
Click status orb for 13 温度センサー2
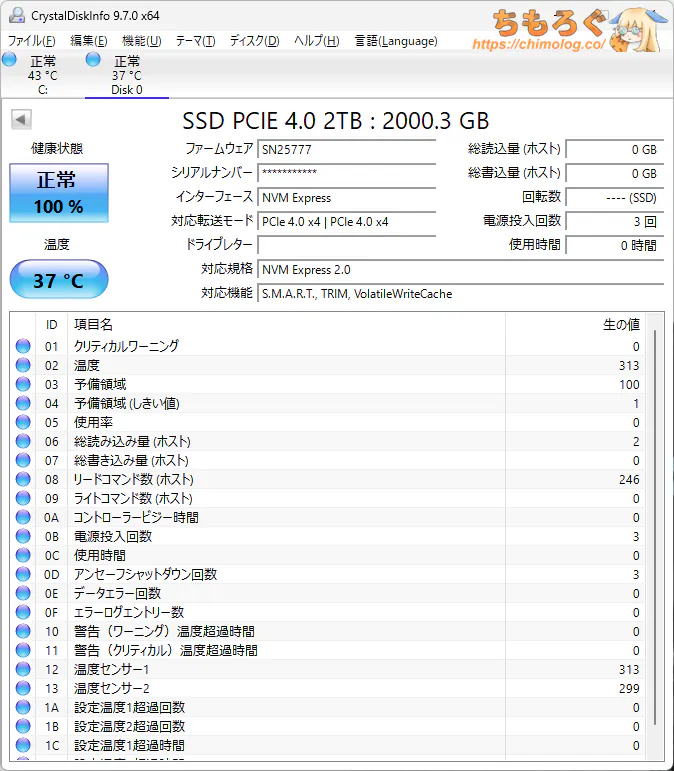click(23, 688)
